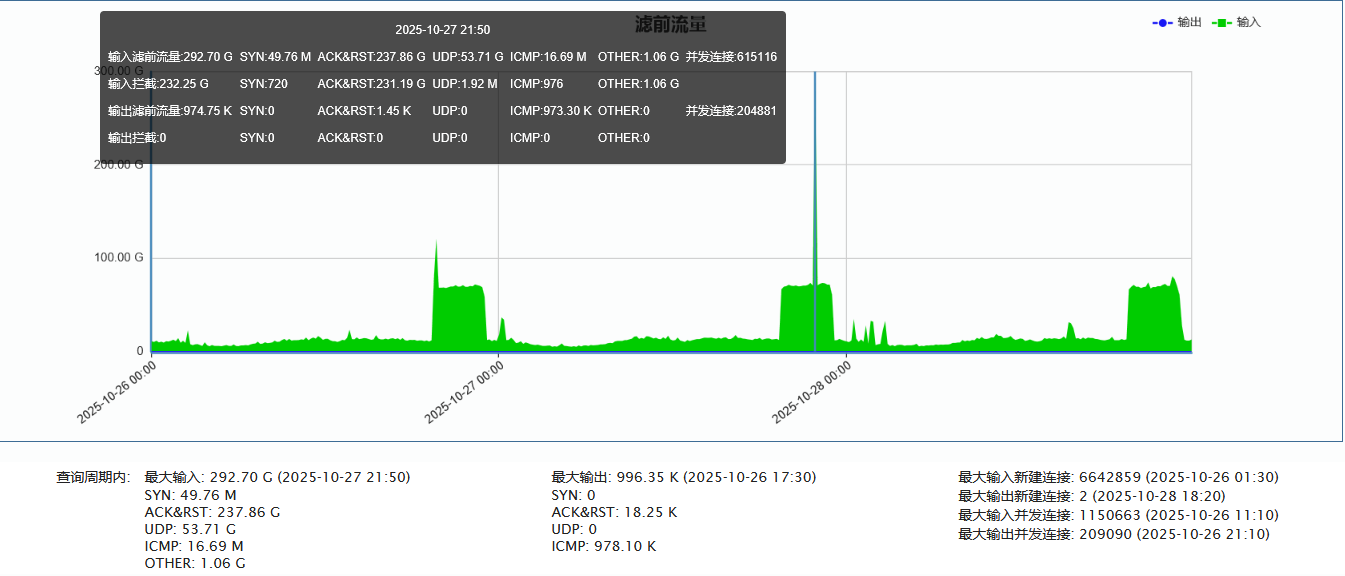Click 输入拦截:232.25 G in the tooltip
This screenshot has height=576, width=1345.
[x=158, y=84]
